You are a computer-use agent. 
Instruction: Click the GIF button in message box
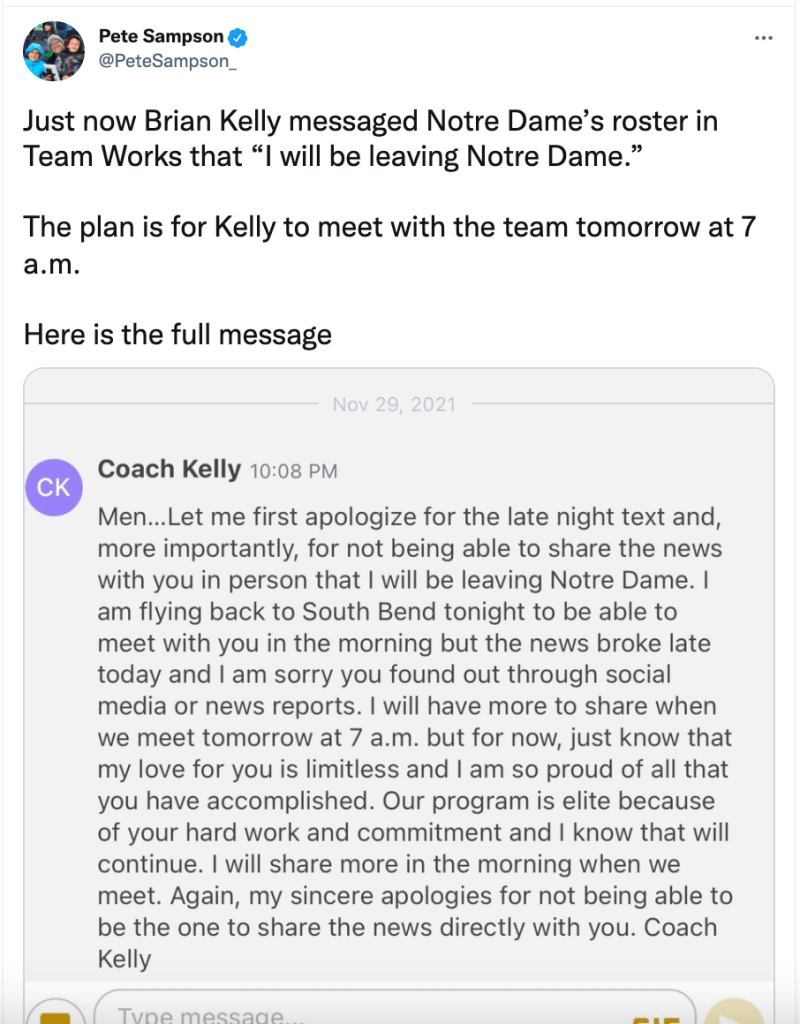(655, 1014)
